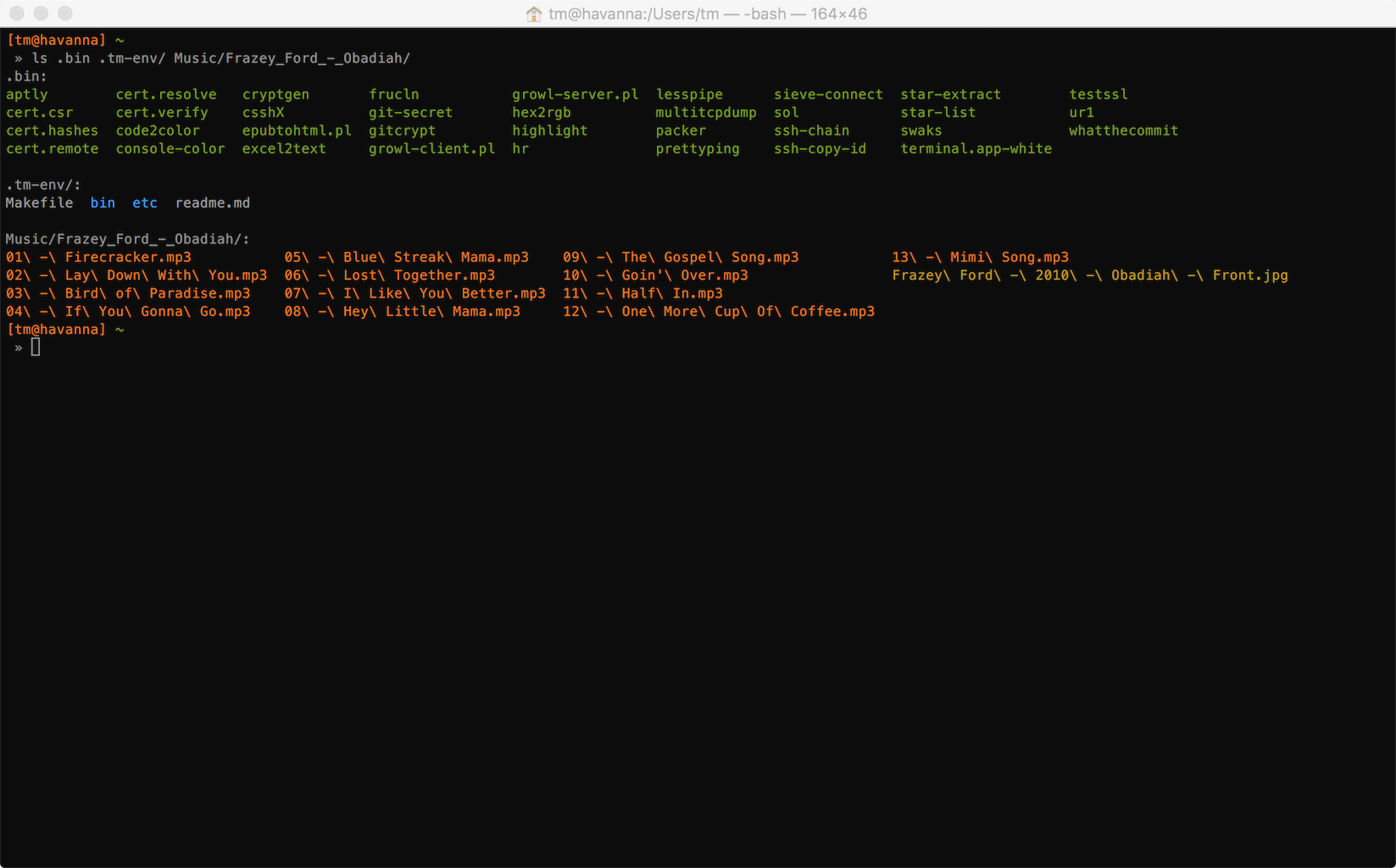The image size is (1396, 868).
Task: Select the cryptgen entry
Action: tap(275, 94)
